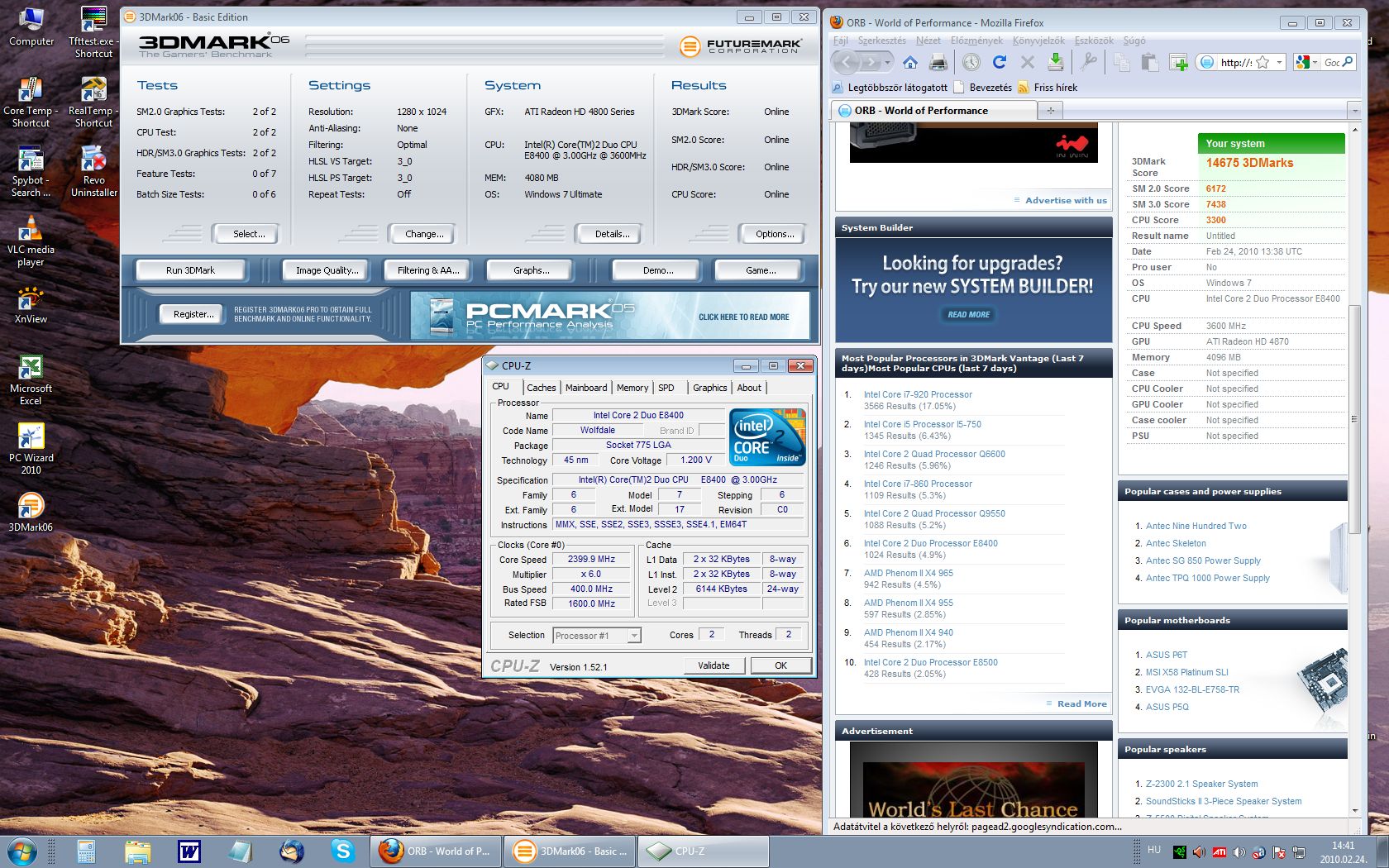Click Details... system button

tap(609, 234)
